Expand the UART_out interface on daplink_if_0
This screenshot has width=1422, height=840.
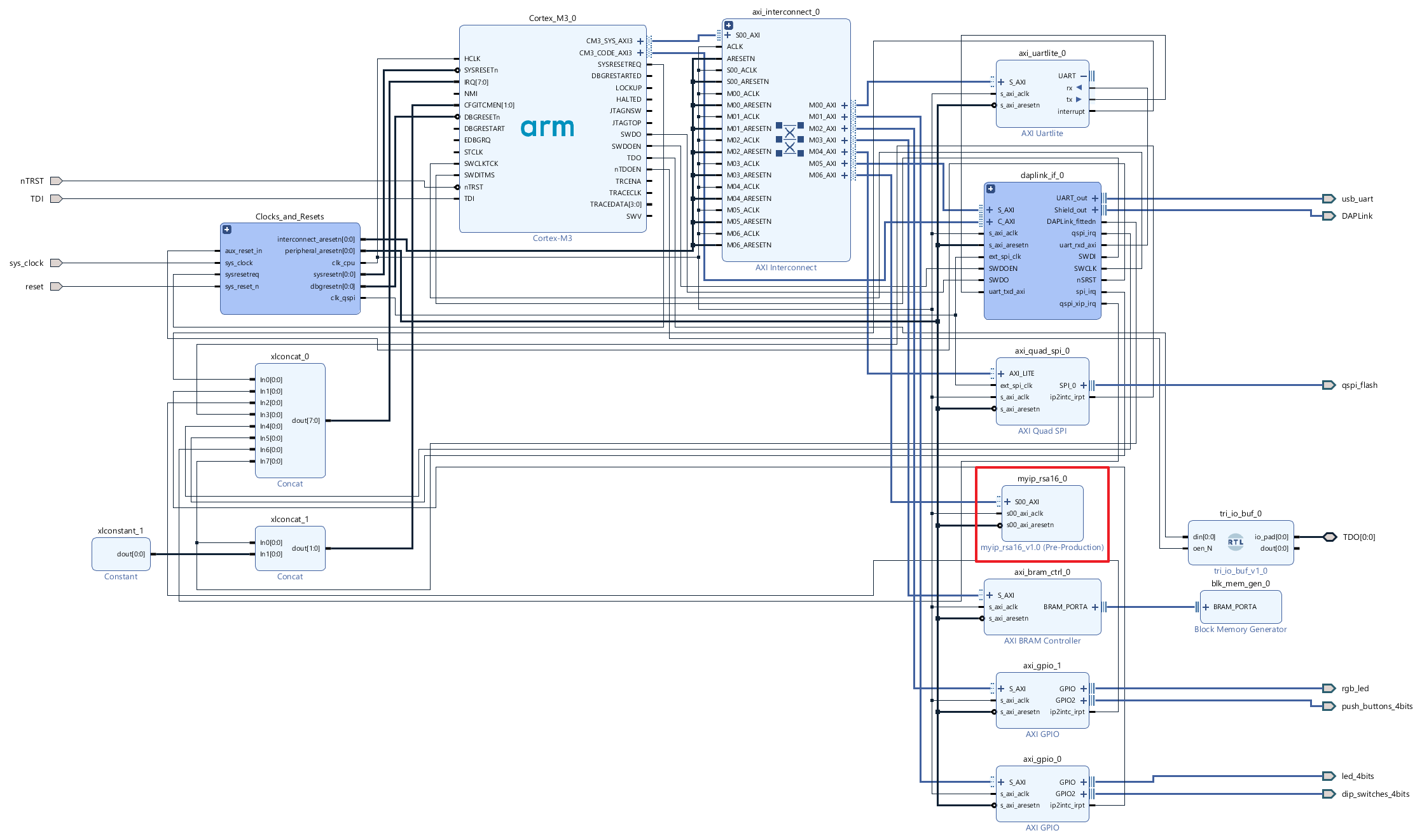point(1095,198)
